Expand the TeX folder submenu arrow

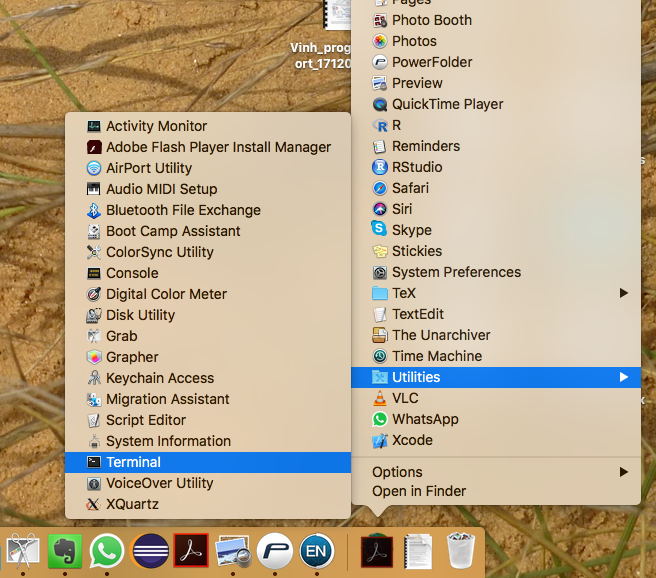pos(624,293)
